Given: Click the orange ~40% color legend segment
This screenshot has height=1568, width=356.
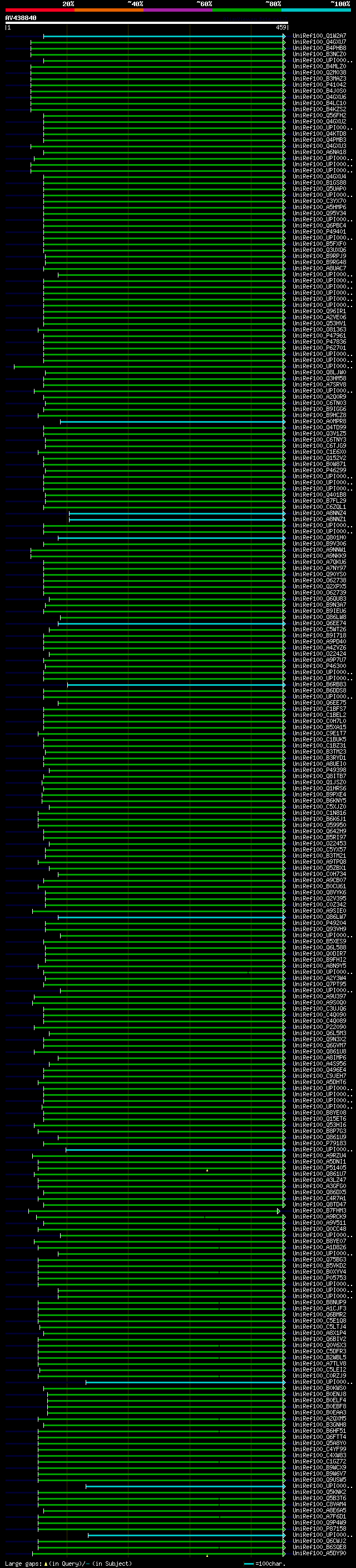Looking at the screenshot, I should click(x=109, y=10).
